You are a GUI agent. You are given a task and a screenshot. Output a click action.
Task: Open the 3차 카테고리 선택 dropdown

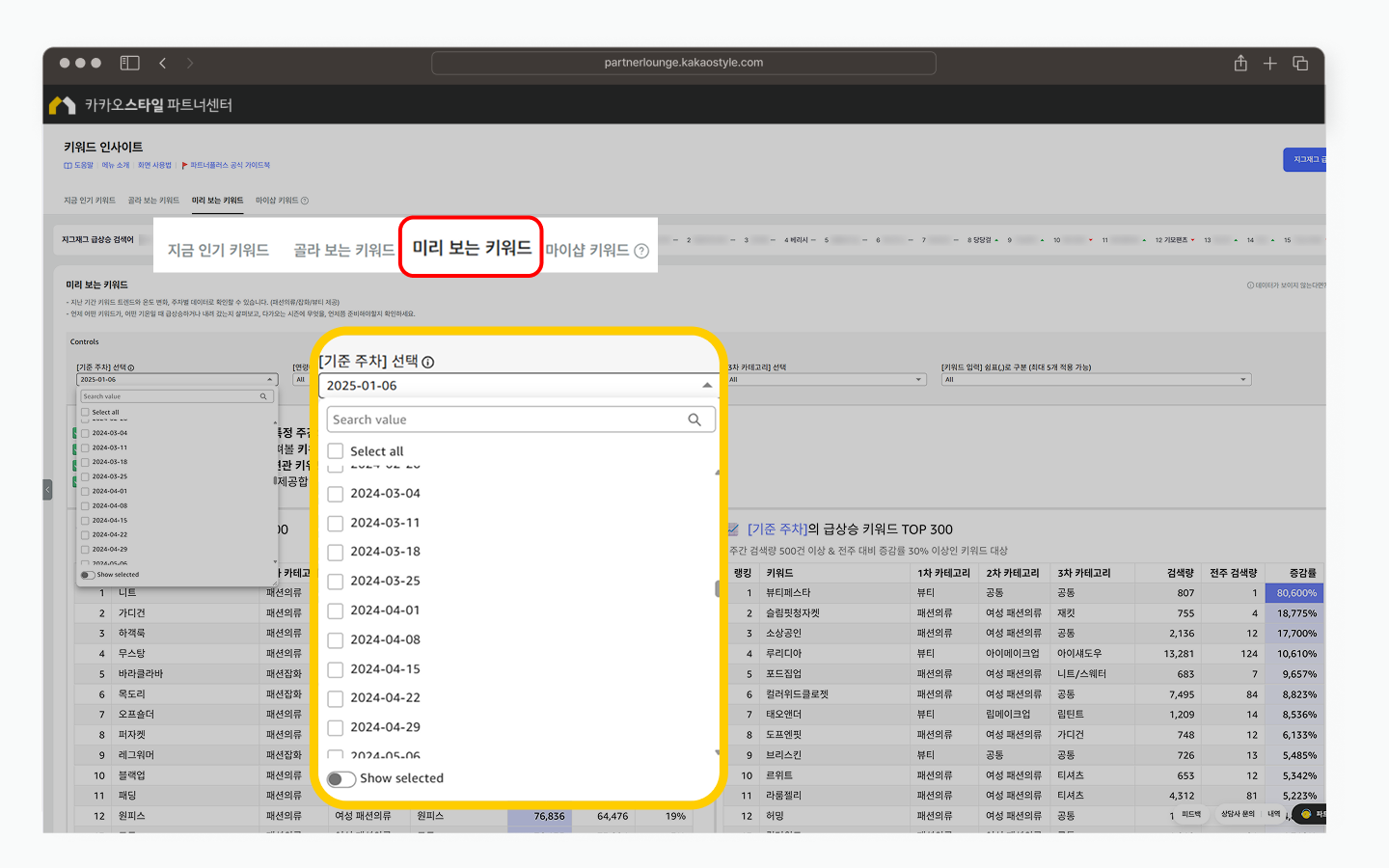point(825,380)
